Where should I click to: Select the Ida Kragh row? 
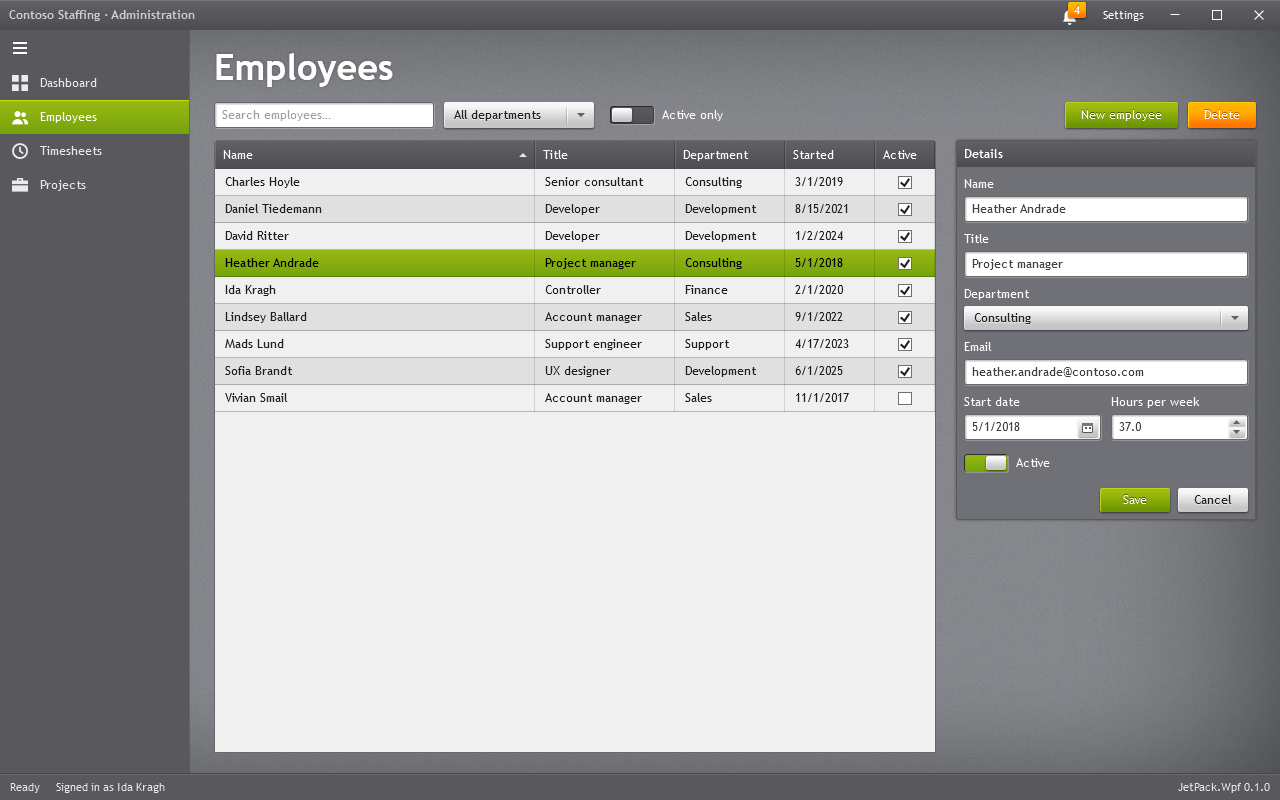575,290
